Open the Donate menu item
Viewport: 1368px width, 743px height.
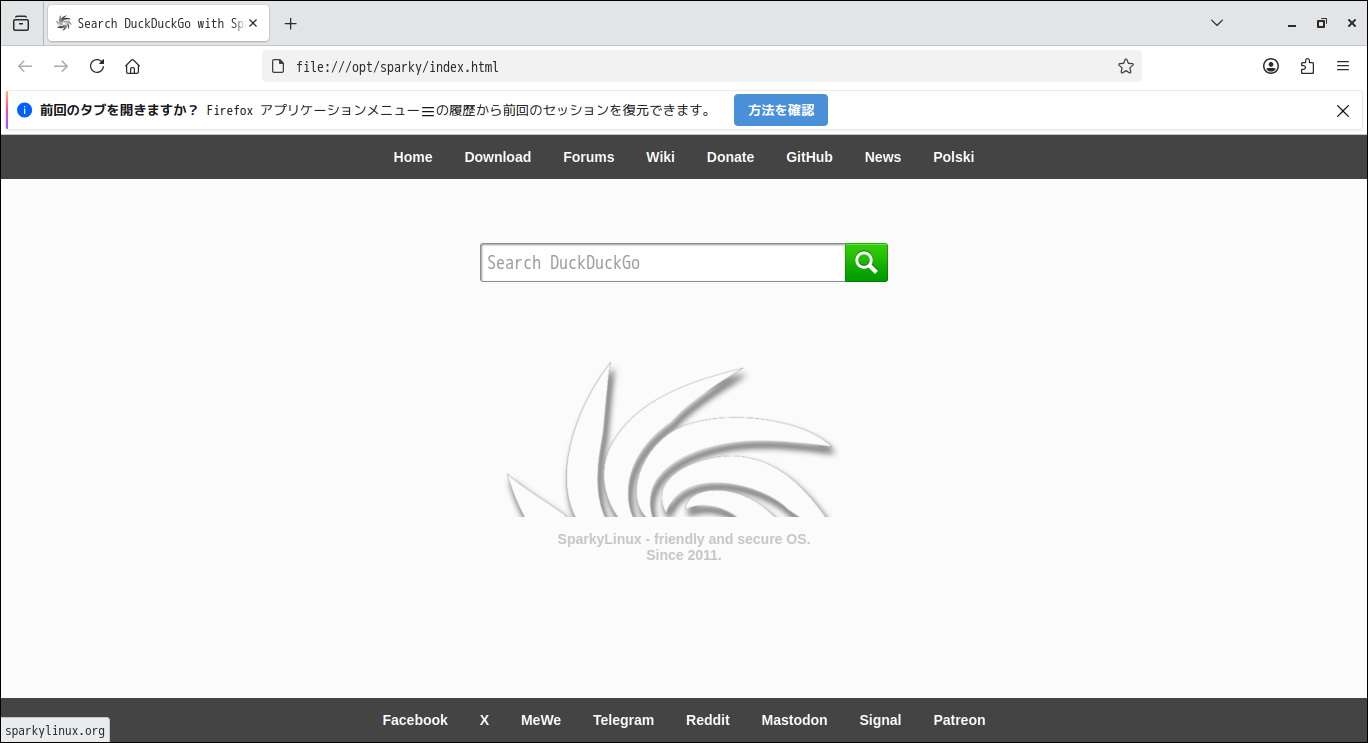[730, 157]
